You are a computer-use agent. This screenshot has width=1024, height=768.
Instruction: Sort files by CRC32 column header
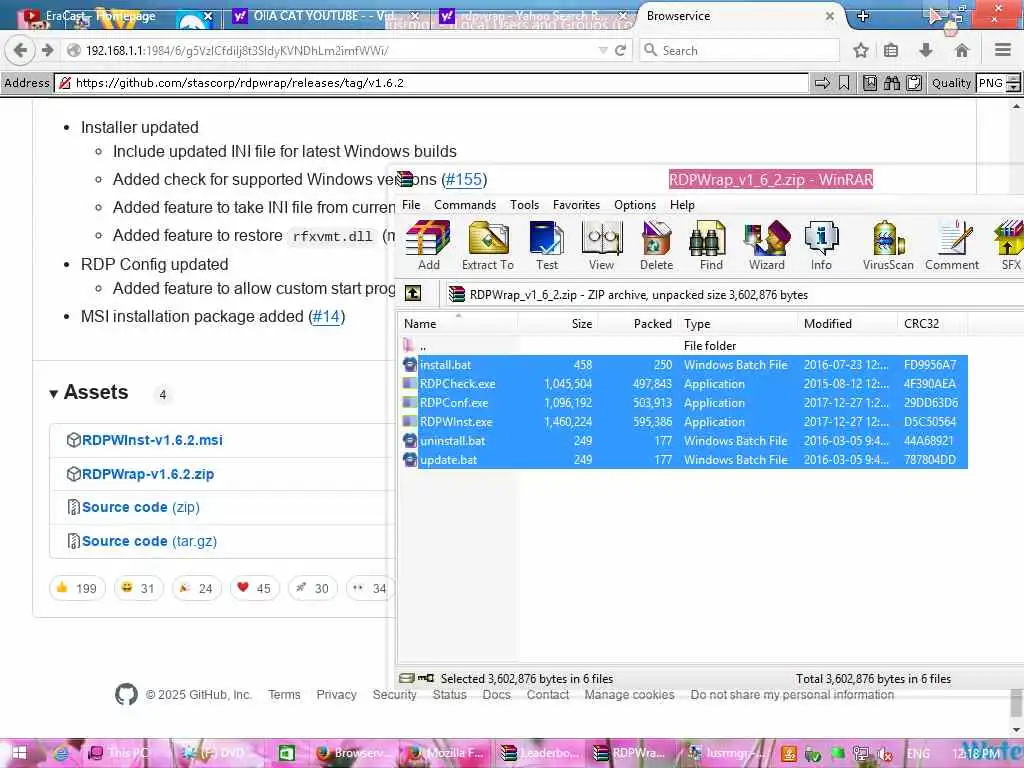[x=932, y=323]
